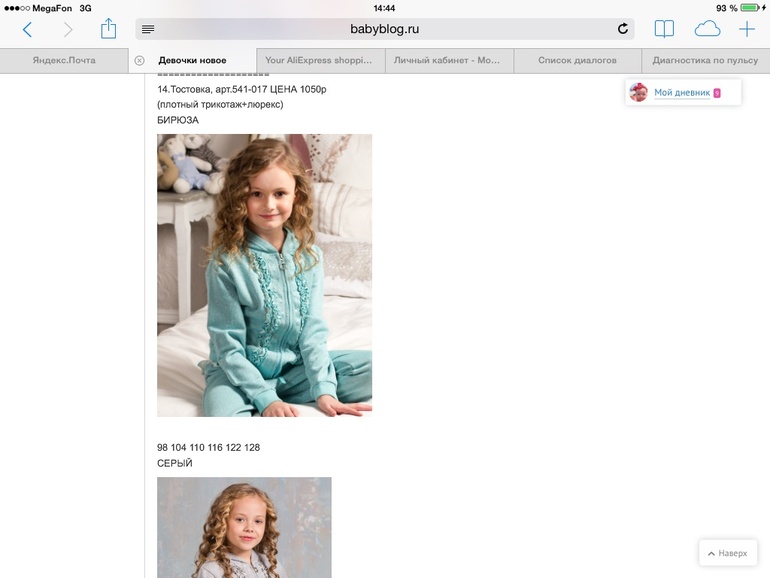Open the gray hoodie girl photo
Image resolution: width=770 pixels, height=578 pixels.
coord(244,527)
